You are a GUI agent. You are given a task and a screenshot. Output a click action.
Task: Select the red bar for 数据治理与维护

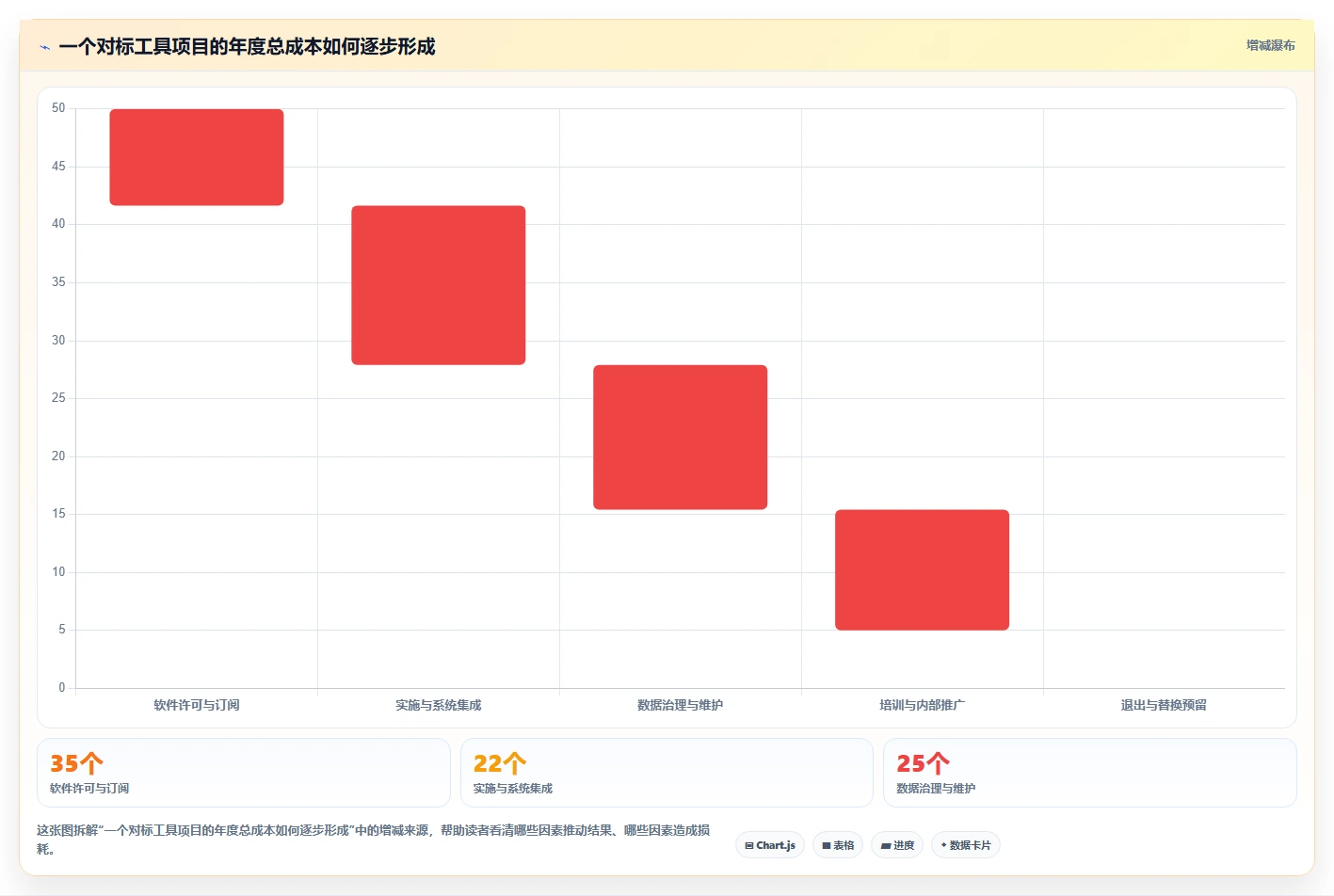tap(680, 438)
